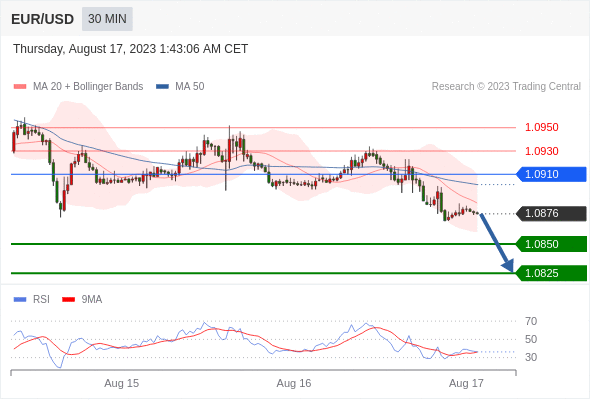Image resolution: width=590 pixels, height=400 pixels.
Task: Click the 1.0950 resistance level label
Action: (x=541, y=127)
